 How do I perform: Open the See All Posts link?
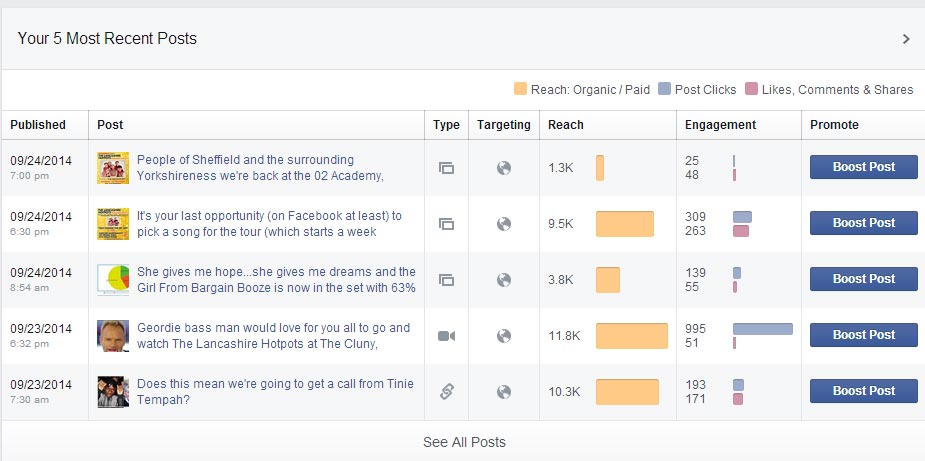(x=464, y=442)
